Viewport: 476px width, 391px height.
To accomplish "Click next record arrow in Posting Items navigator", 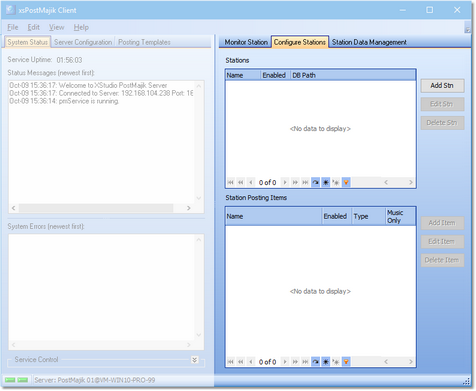I will [x=285, y=362].
